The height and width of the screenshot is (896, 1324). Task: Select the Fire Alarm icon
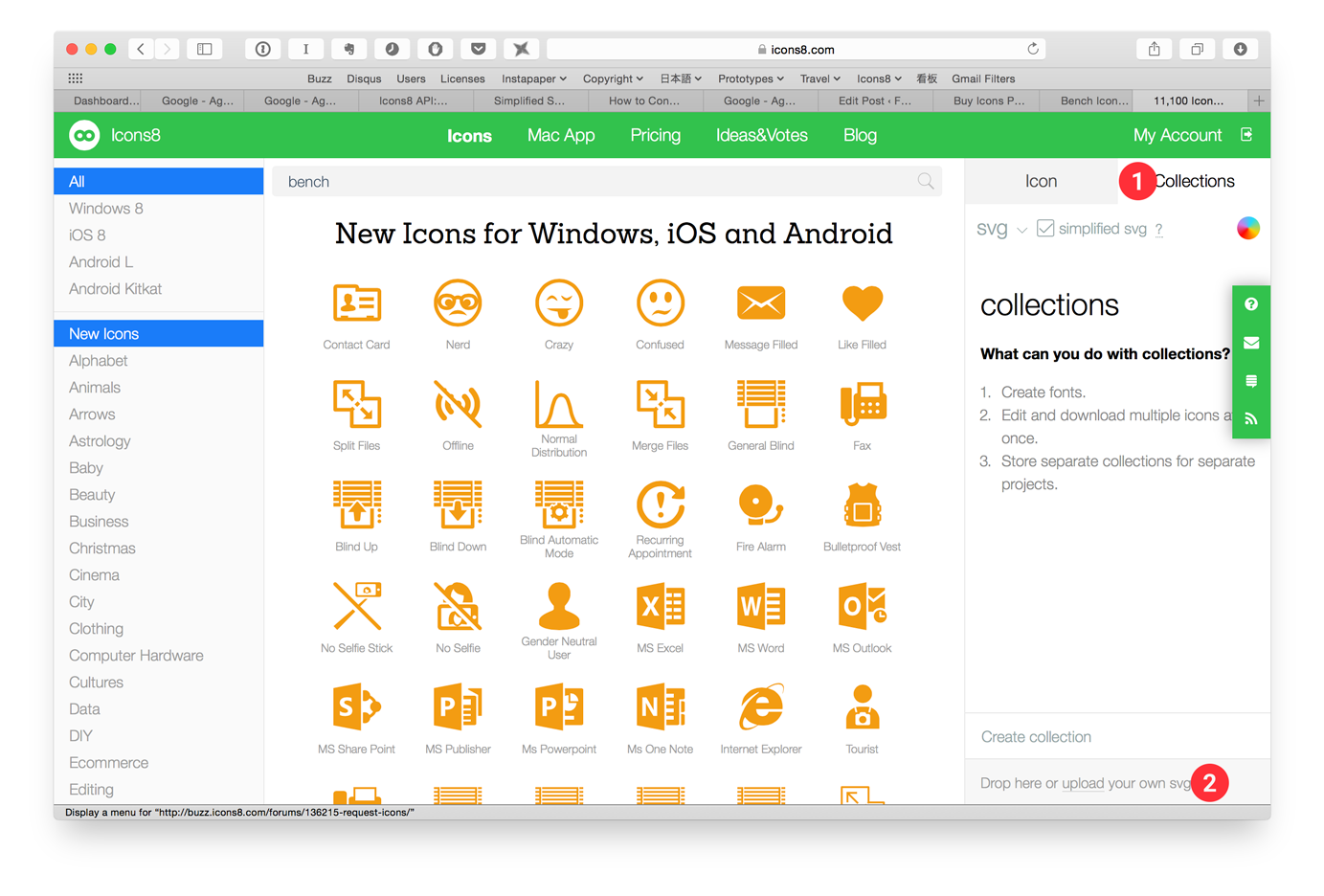click(x=760, y=505)
